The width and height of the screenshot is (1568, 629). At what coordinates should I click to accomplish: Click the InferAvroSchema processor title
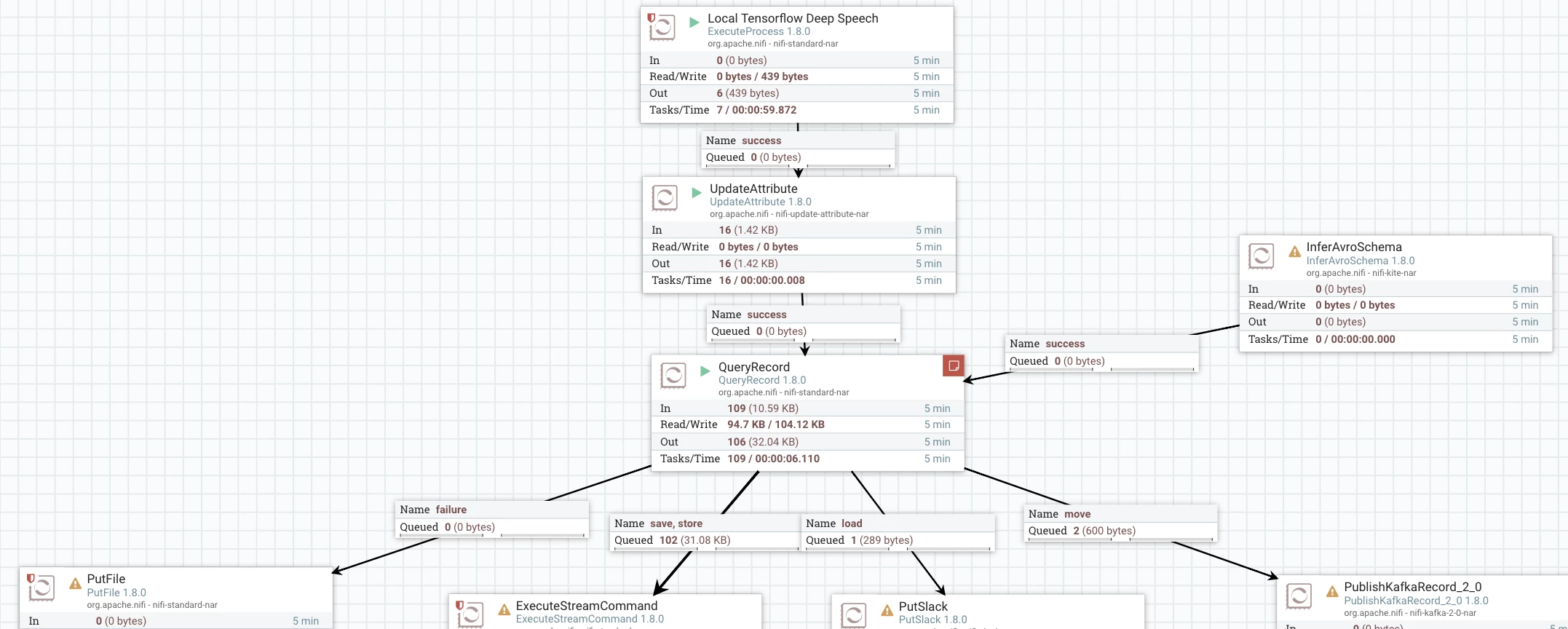point(1354,247)
